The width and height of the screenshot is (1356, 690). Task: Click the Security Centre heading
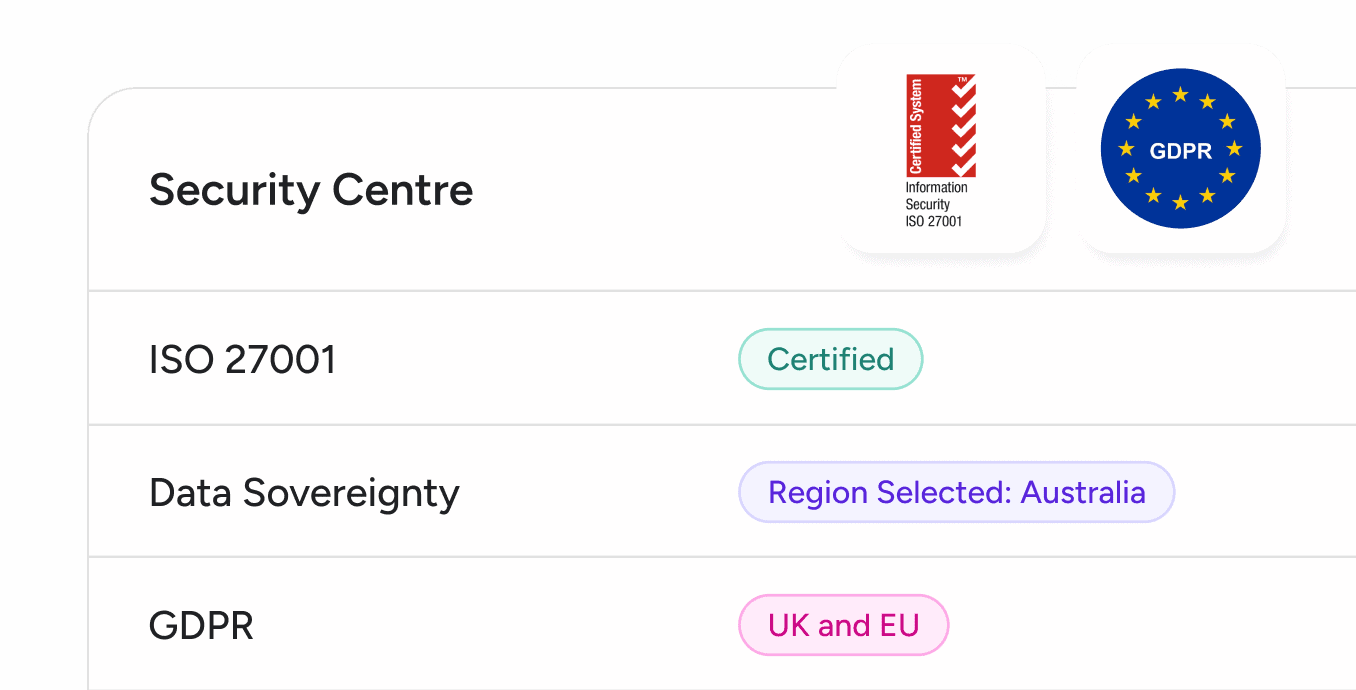[311, 190]
